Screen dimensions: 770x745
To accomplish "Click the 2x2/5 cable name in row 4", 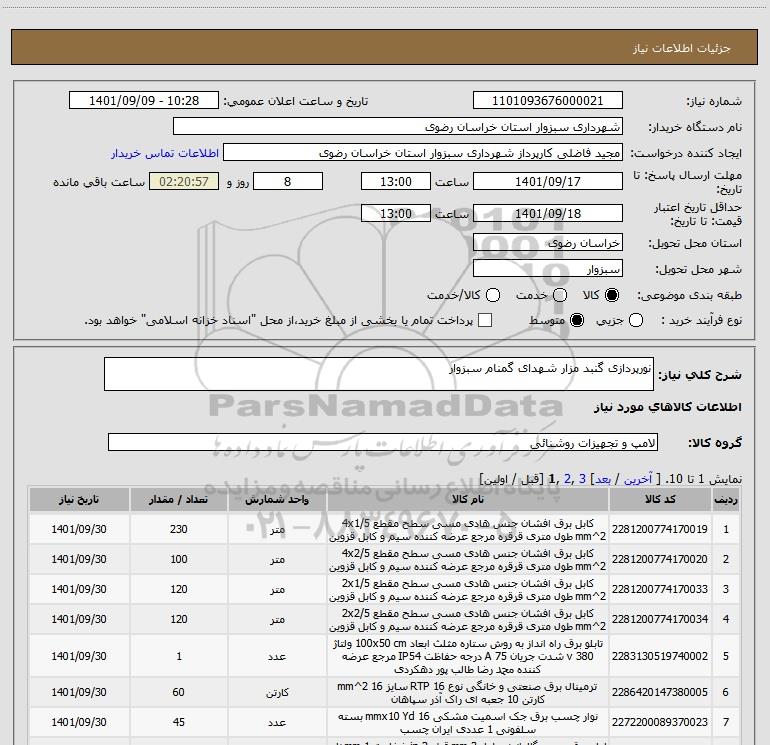I will pyautogui.click(x=468, y=620).
